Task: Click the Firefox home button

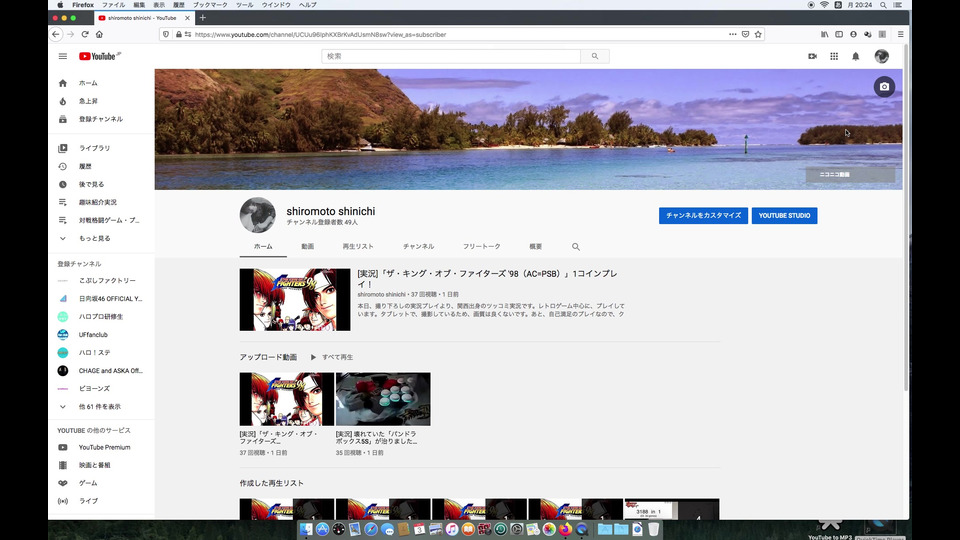Action: (x=99, y=34)
